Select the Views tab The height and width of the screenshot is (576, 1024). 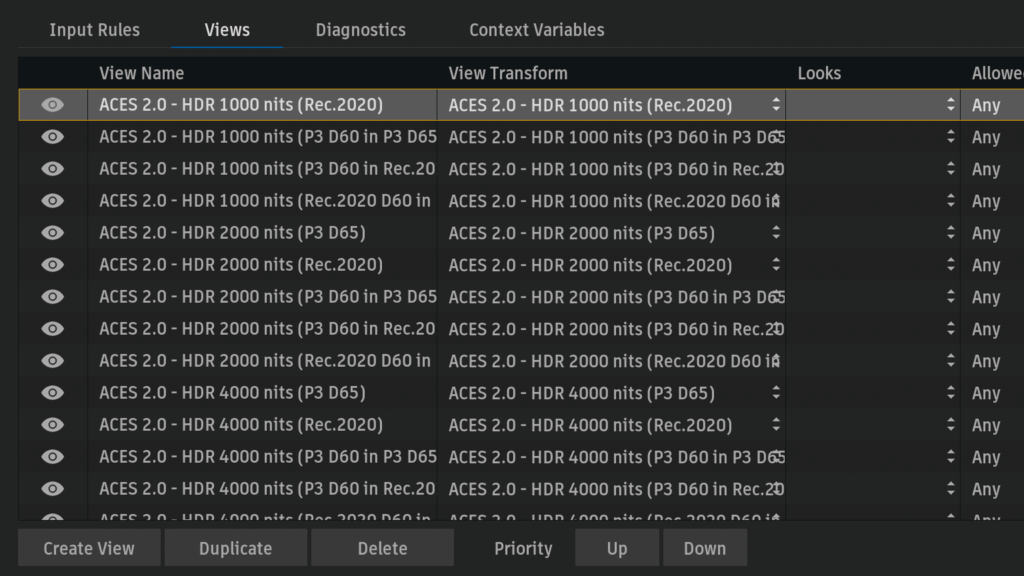coord(227,30)
